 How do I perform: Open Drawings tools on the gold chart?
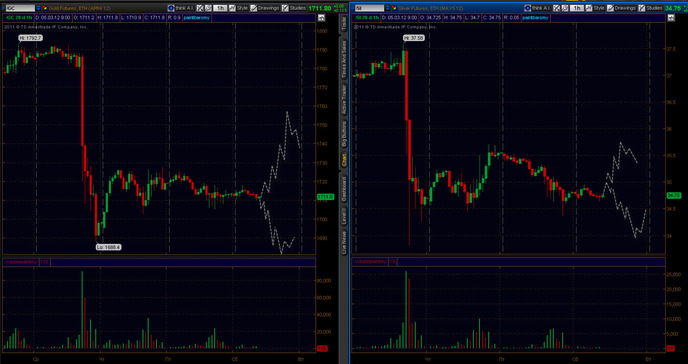click(265, 8)
